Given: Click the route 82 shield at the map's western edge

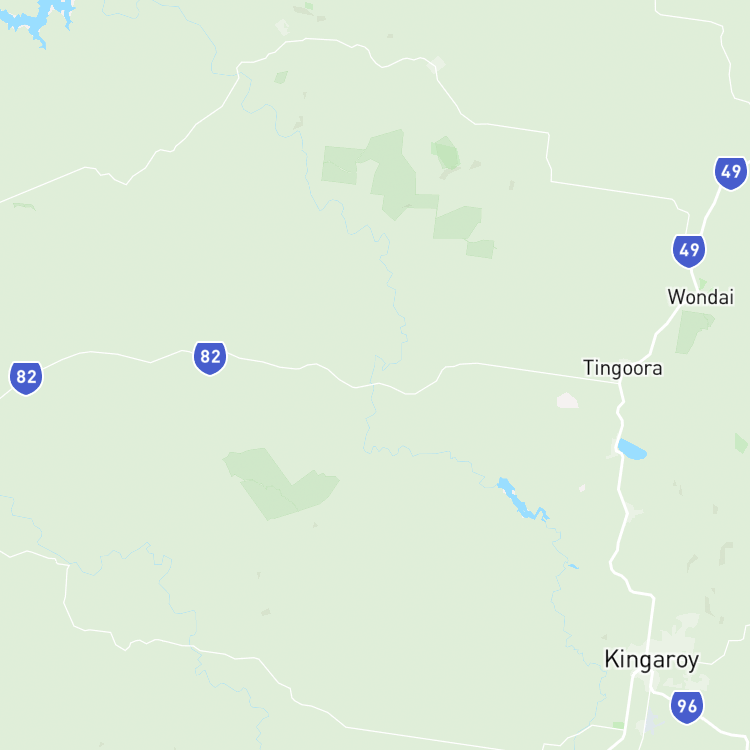Looking at the screenshot, I should click(x=26, y=378).
